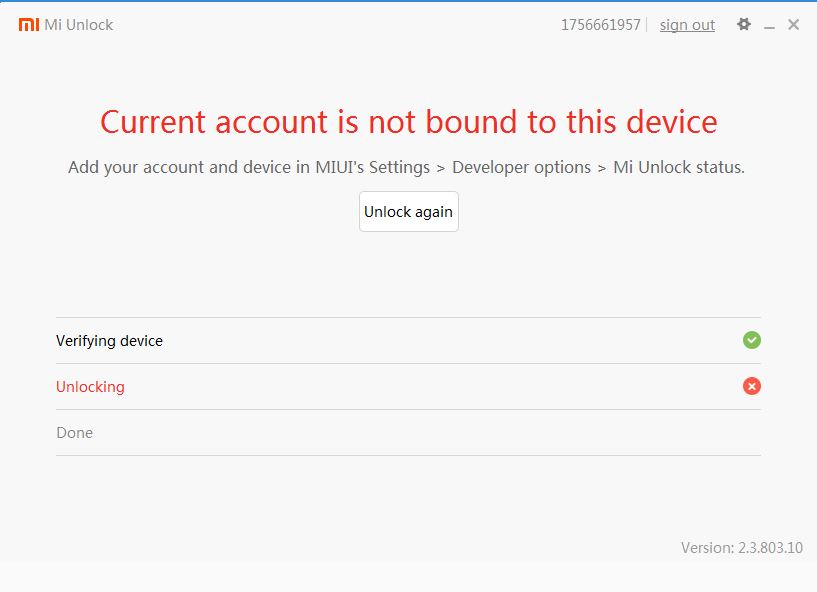Minimize the Mi Unlock window
Viewport: 817px width, 592px height.
pyautogui.click(x=770, y=26)
